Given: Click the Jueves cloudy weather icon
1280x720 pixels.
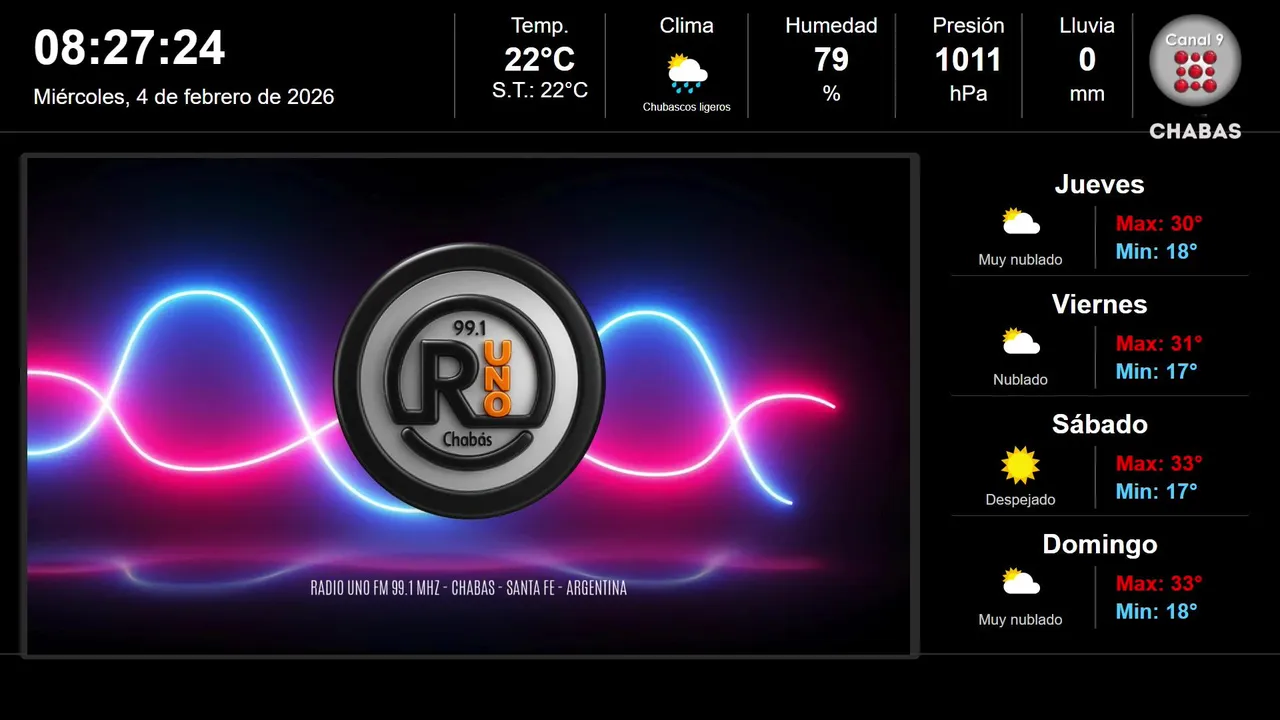Looking at the screenshot, I should coord(1021,222).
